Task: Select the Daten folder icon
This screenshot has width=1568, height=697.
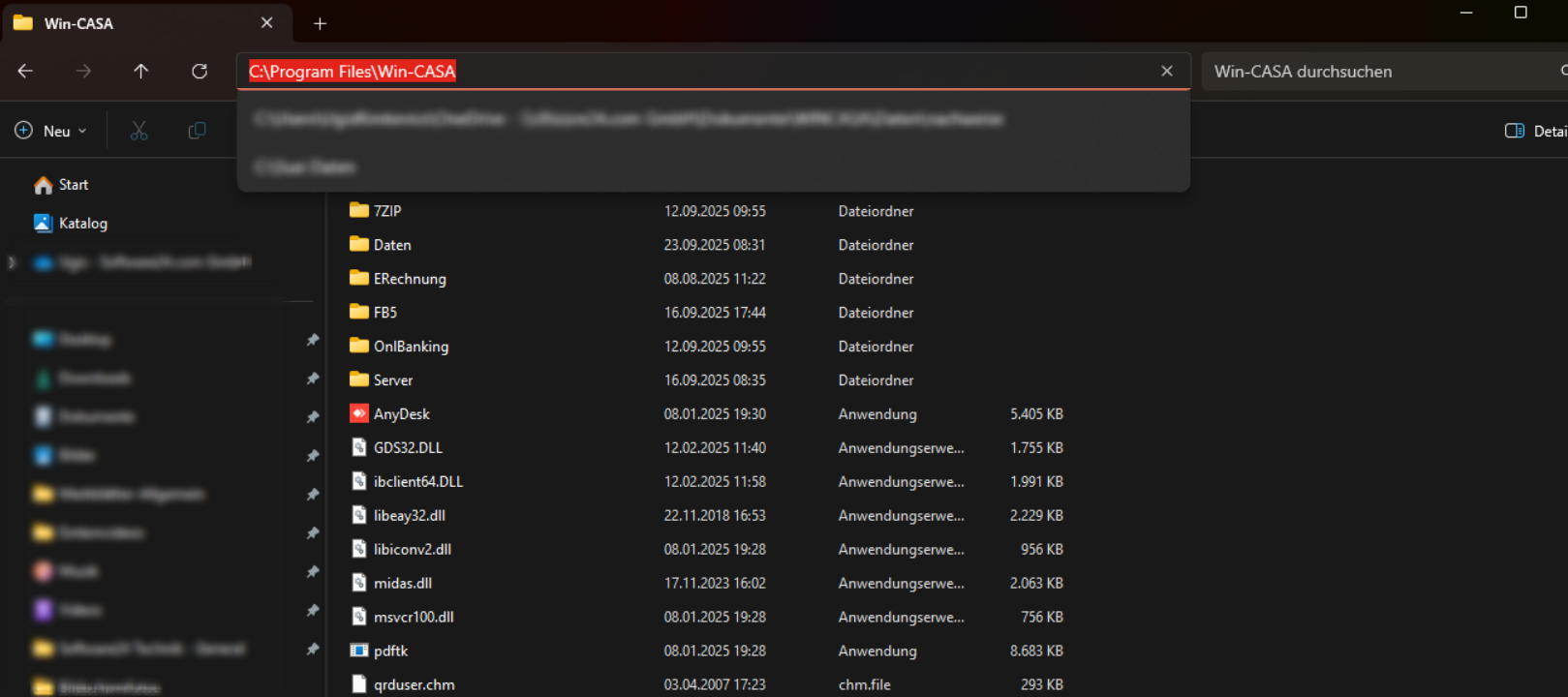Action: coord(359,244)
